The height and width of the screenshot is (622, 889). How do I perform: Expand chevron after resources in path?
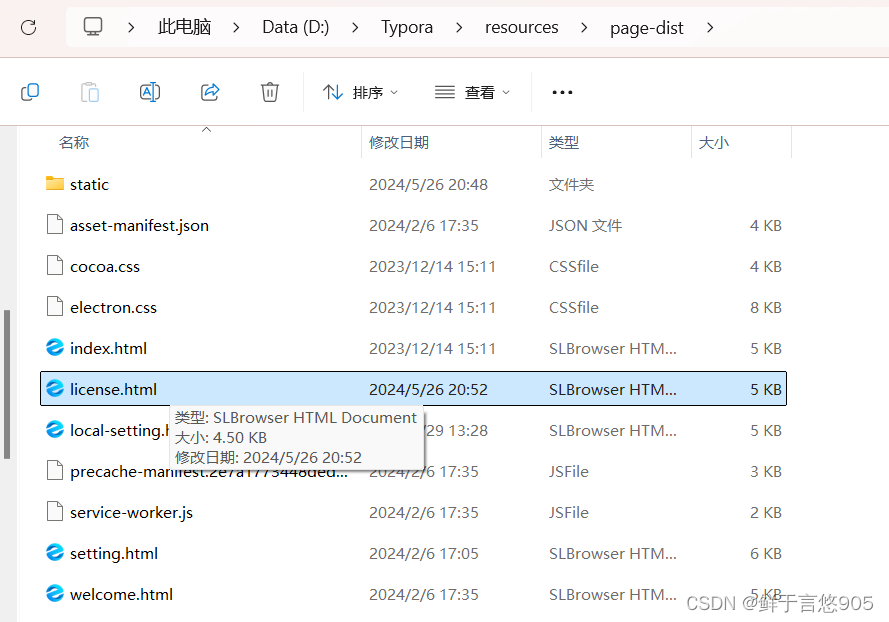click(x=585, y=27)
